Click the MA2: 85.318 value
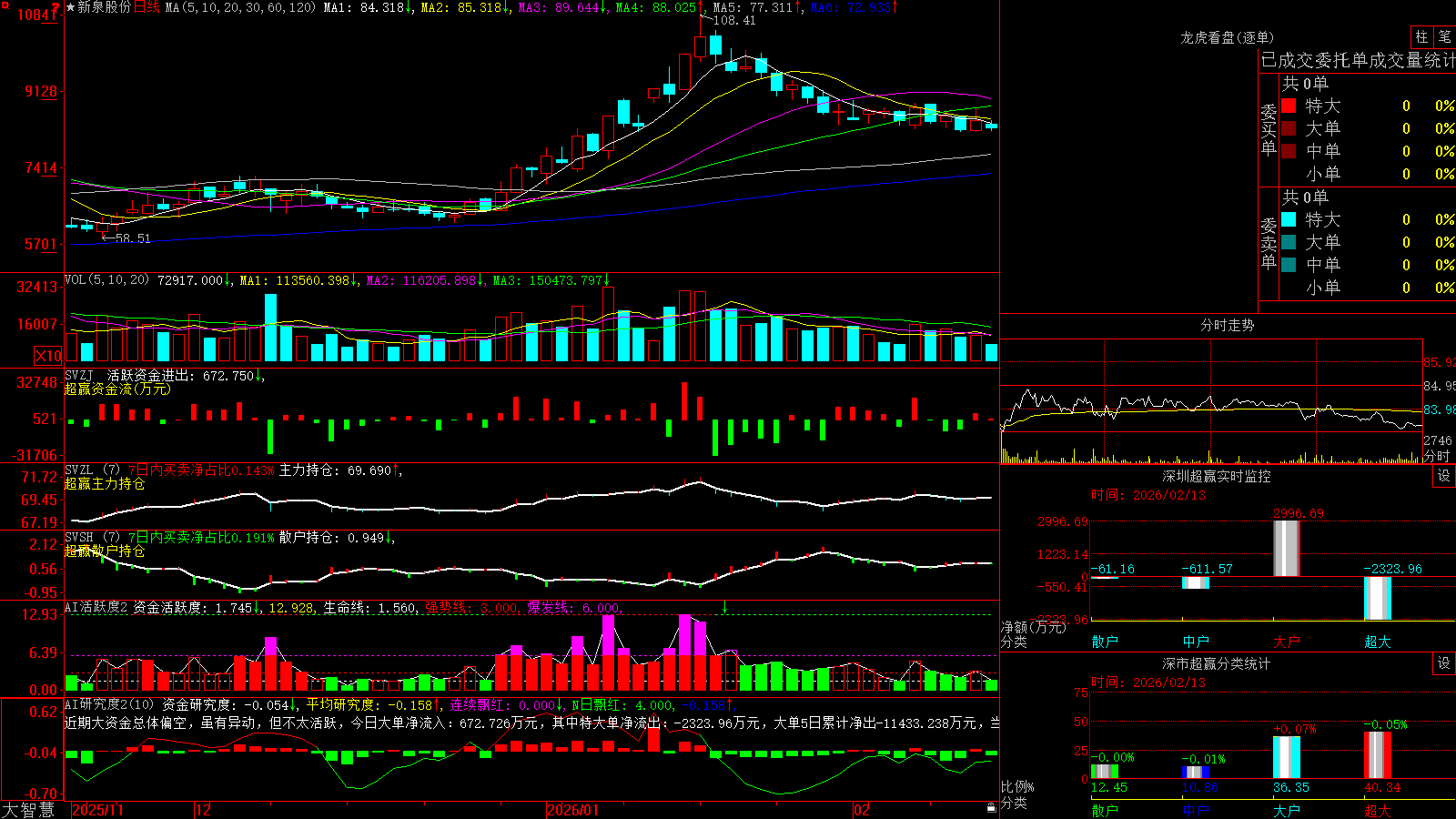Image resolution: width=1456 pixels, height=819 pixels. coord(461,7)
